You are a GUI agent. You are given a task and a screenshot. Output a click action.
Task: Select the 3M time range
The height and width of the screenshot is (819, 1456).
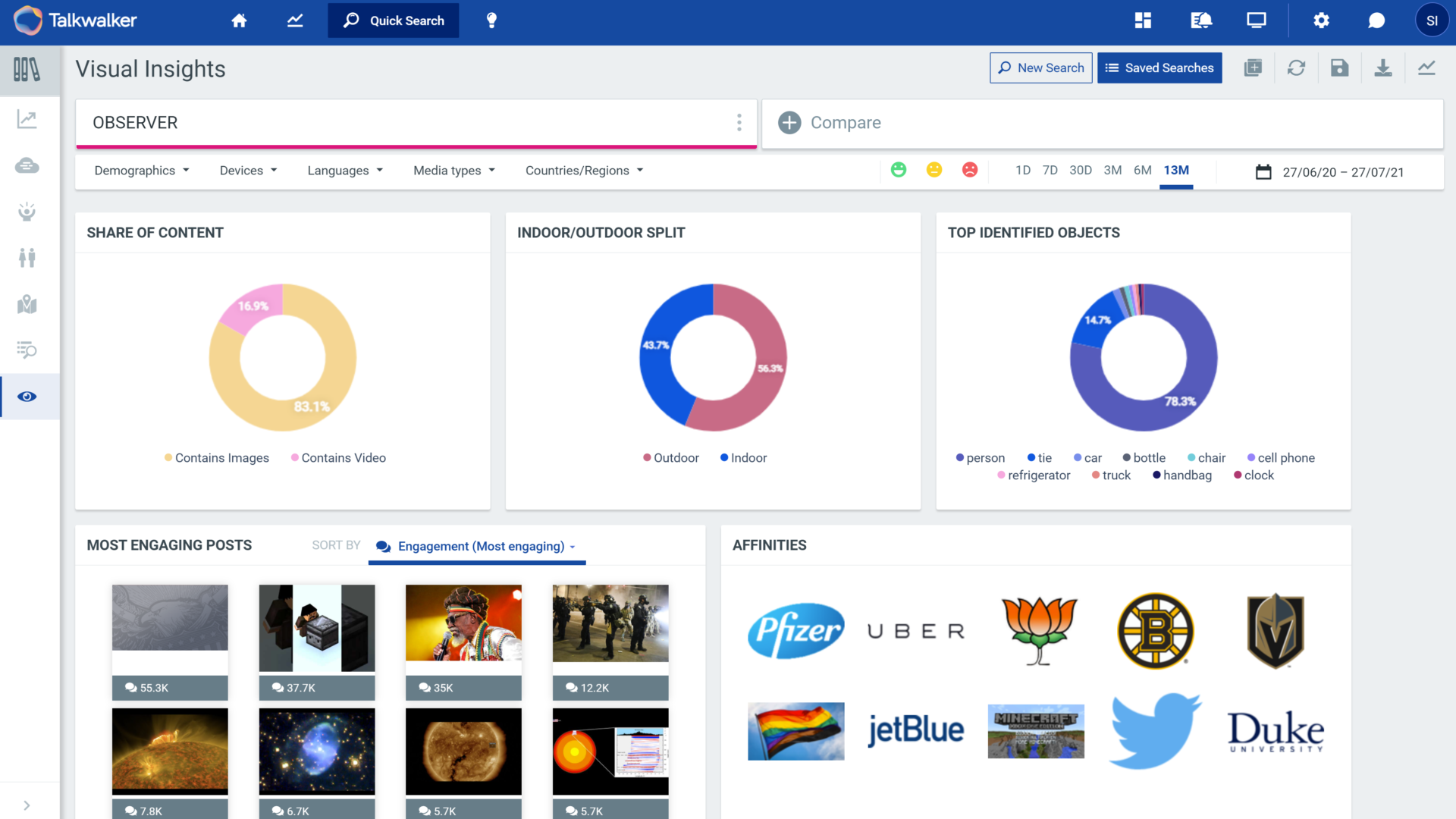tap(1112, 171)
